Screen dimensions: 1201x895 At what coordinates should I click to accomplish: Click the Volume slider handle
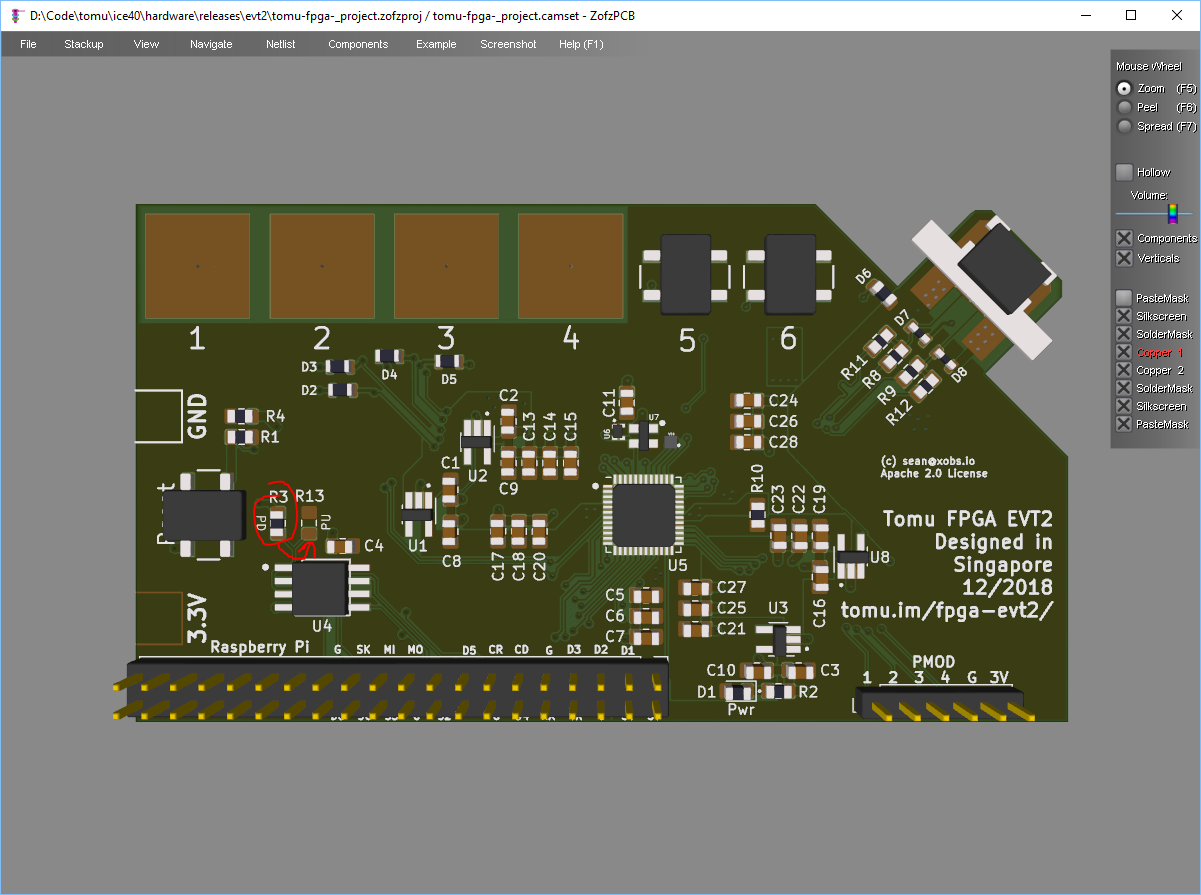coord(1172,213)
